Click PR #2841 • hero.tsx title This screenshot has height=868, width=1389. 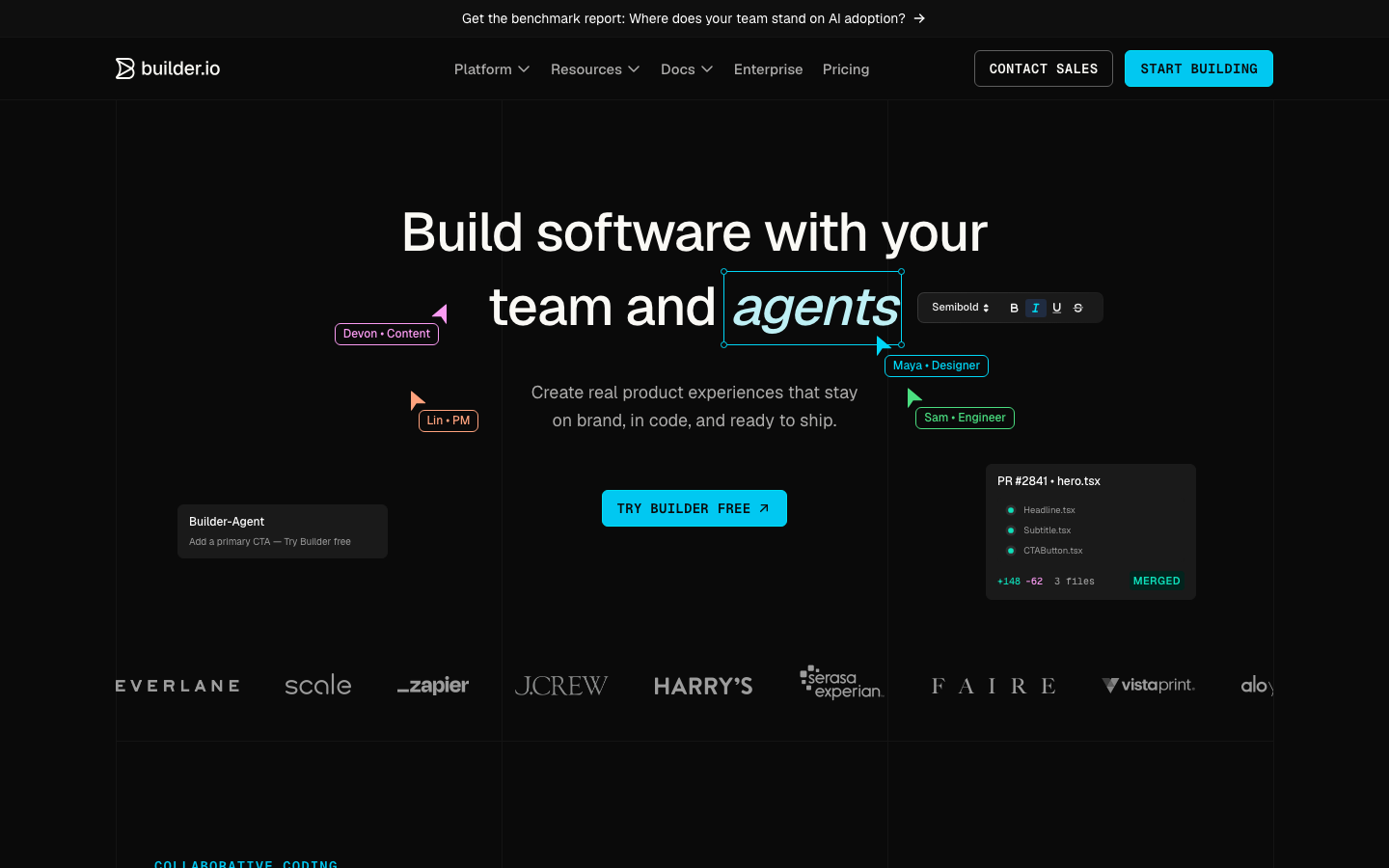(1049, 481)
